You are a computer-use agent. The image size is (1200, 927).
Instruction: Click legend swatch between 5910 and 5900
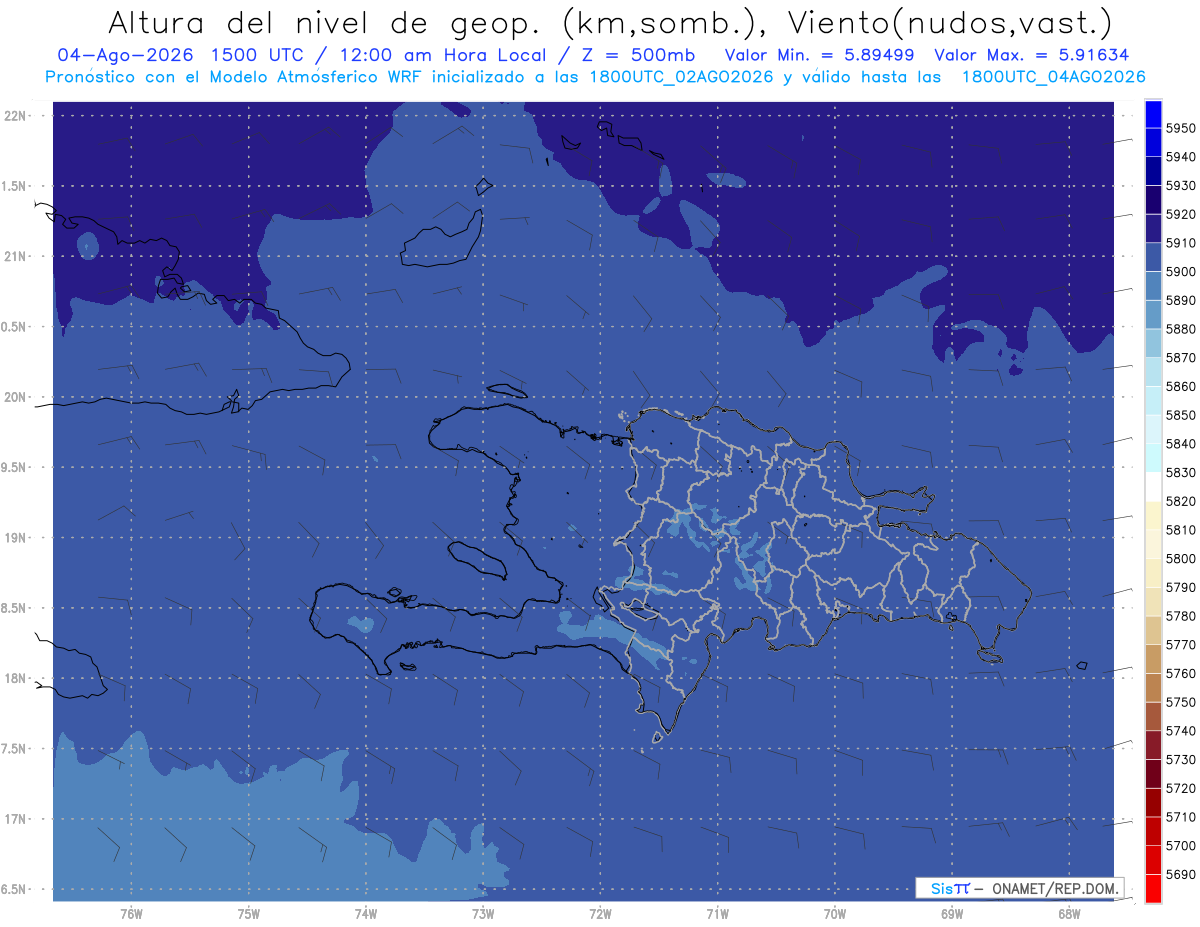[1152, 257]
